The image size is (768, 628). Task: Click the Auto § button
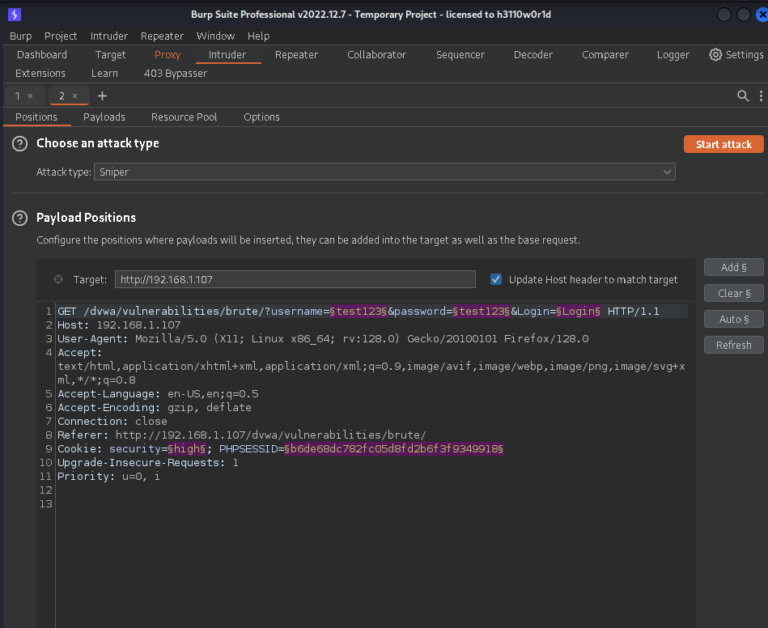click(x=734, y=319)
